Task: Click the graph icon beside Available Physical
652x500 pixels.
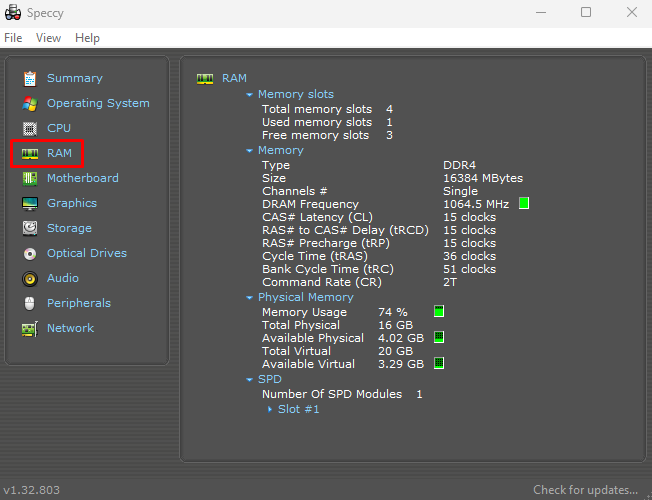Action: coord(439,337)
